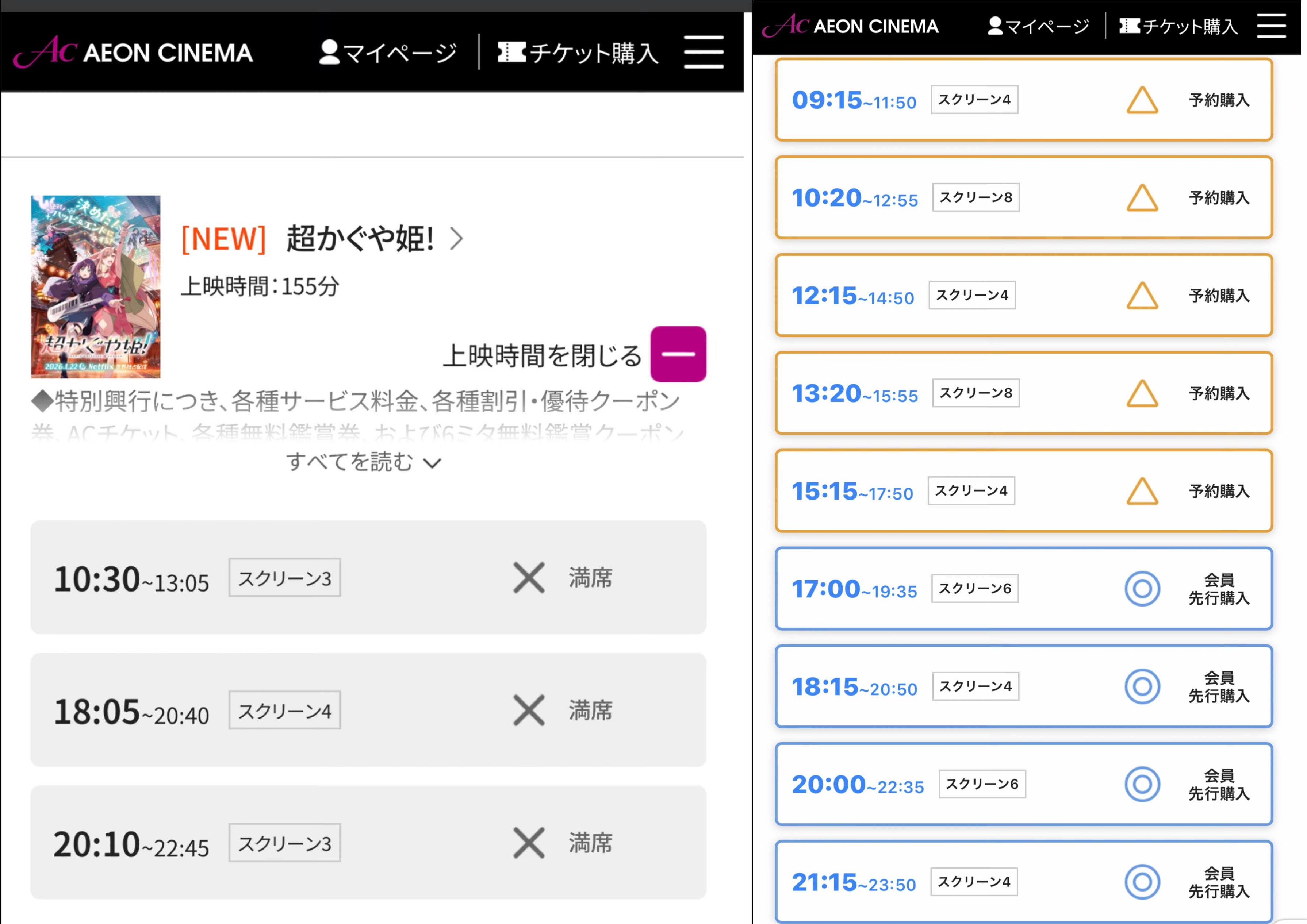Click 予約購入 for the 10:20 showing
Viewport: 1307px width, 924px height.
tap(1219, 198)
